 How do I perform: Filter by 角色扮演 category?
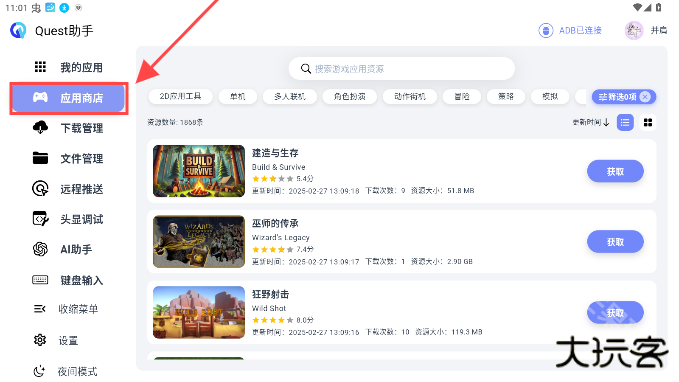(349, 96)
